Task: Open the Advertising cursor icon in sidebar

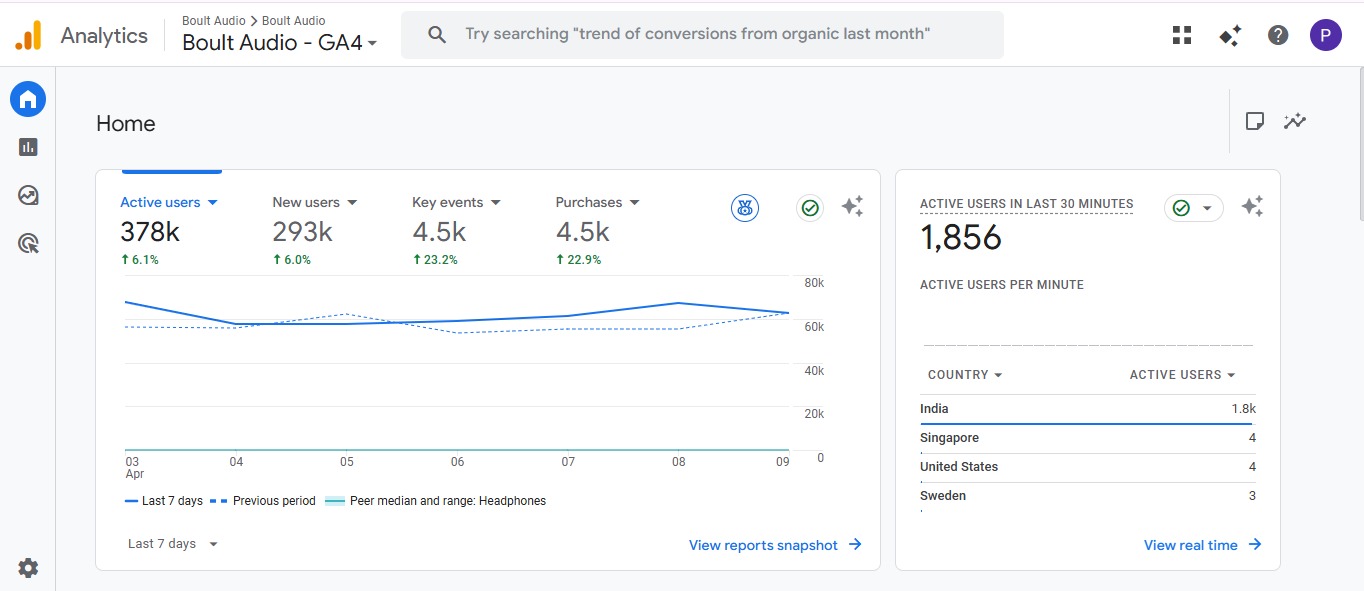Action: [x=28, y=243]
